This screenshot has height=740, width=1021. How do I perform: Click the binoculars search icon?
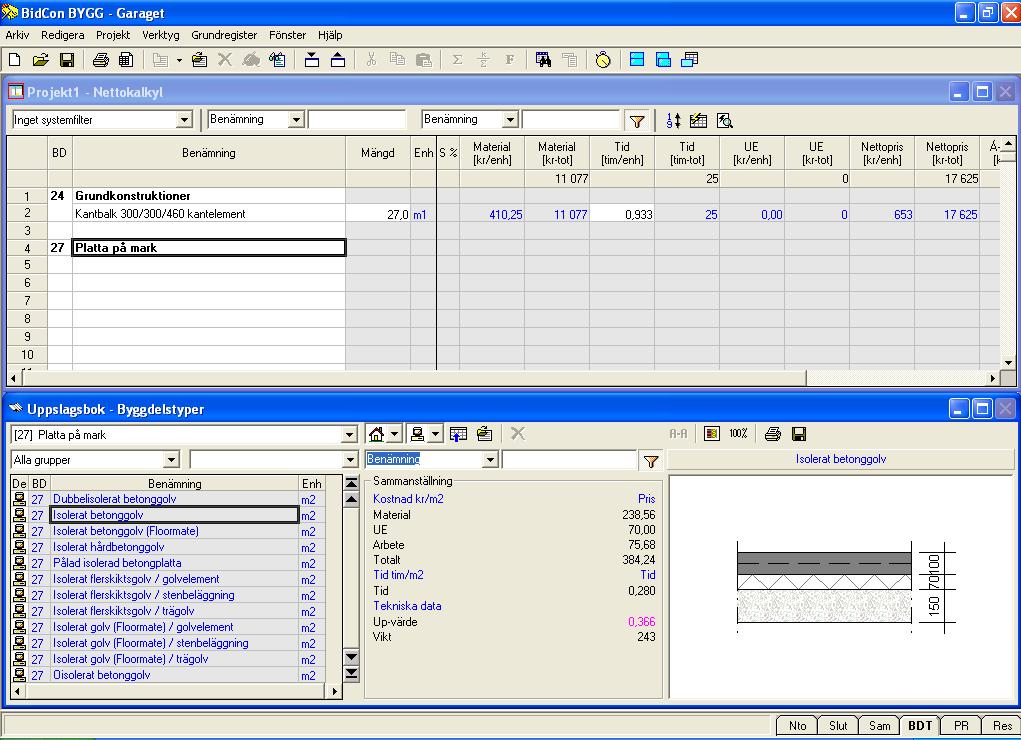pos(543,60)
